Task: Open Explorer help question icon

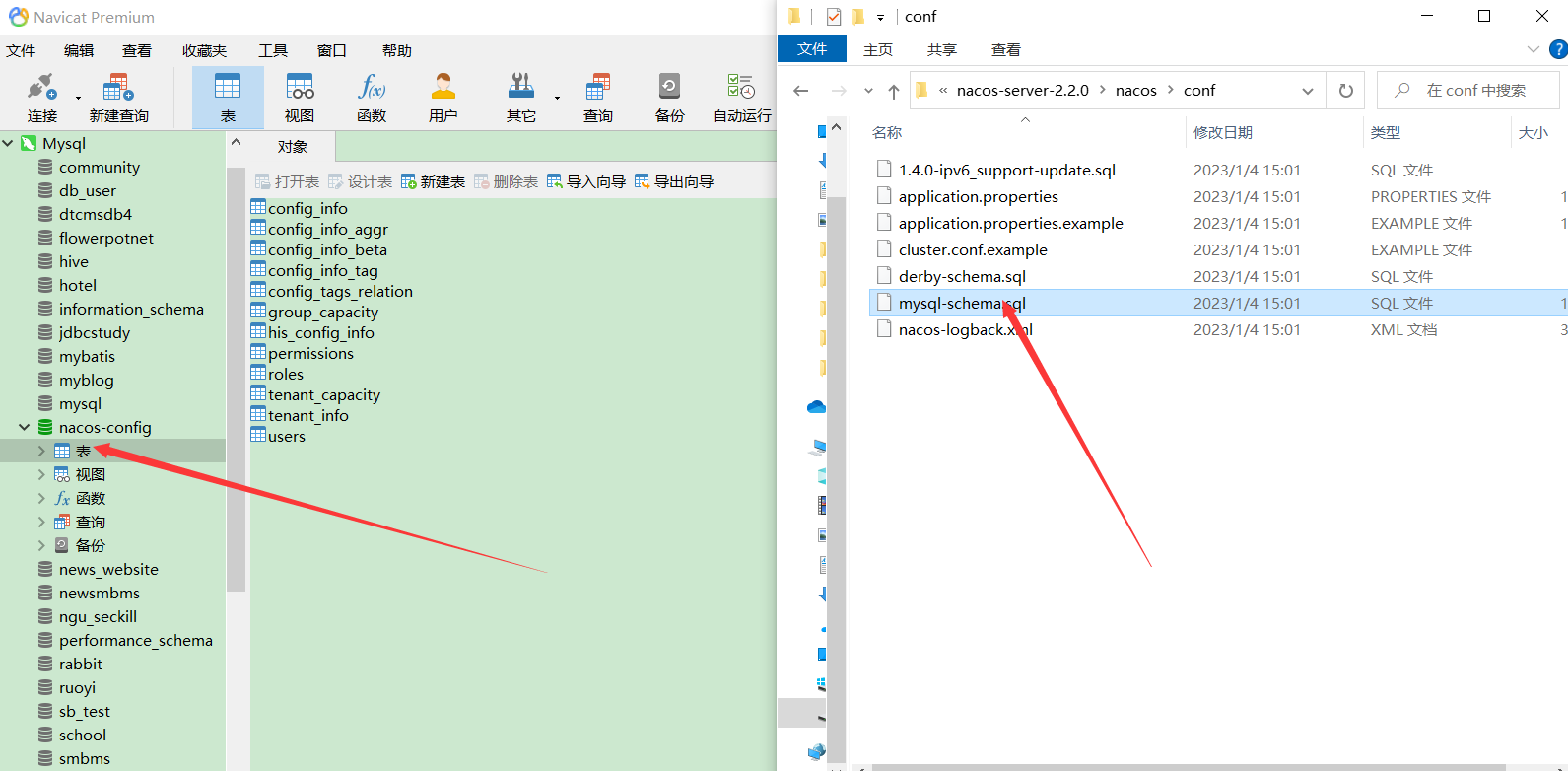Action: (1557, 49)
